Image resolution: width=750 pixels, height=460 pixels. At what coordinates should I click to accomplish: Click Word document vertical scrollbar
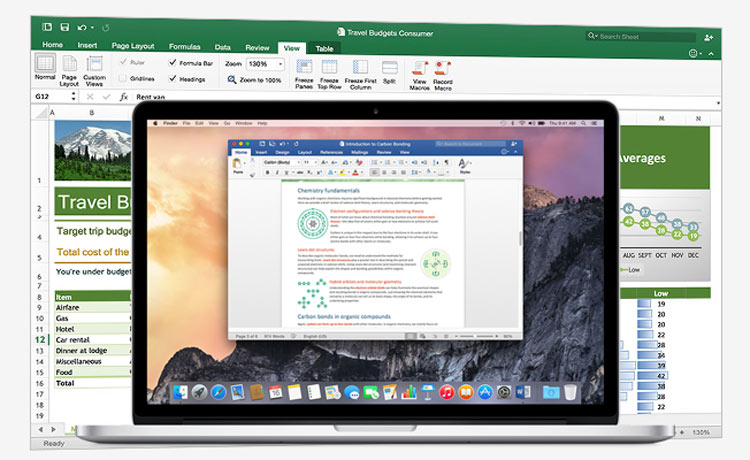click(520, 238)
